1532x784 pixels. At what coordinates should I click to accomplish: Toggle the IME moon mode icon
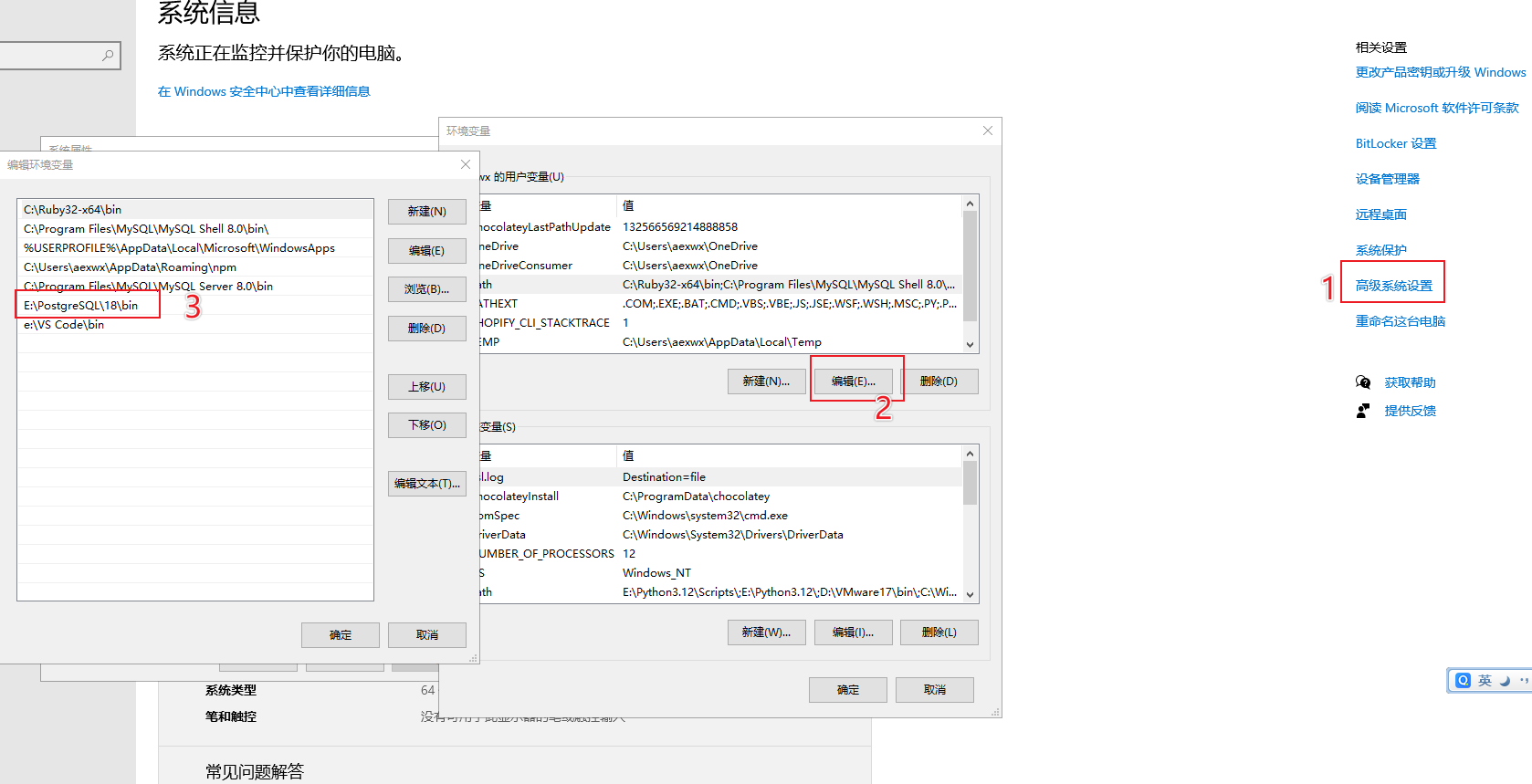(x=1504, y=681)
